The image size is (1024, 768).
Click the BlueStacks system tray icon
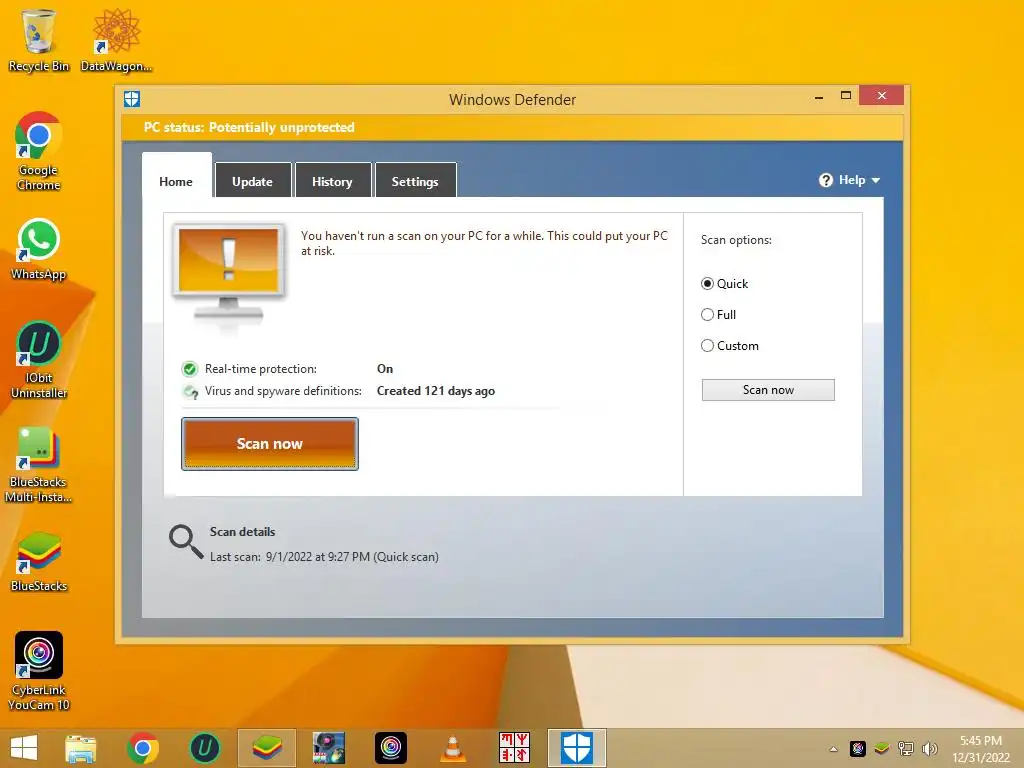click(x=882, y=748)
